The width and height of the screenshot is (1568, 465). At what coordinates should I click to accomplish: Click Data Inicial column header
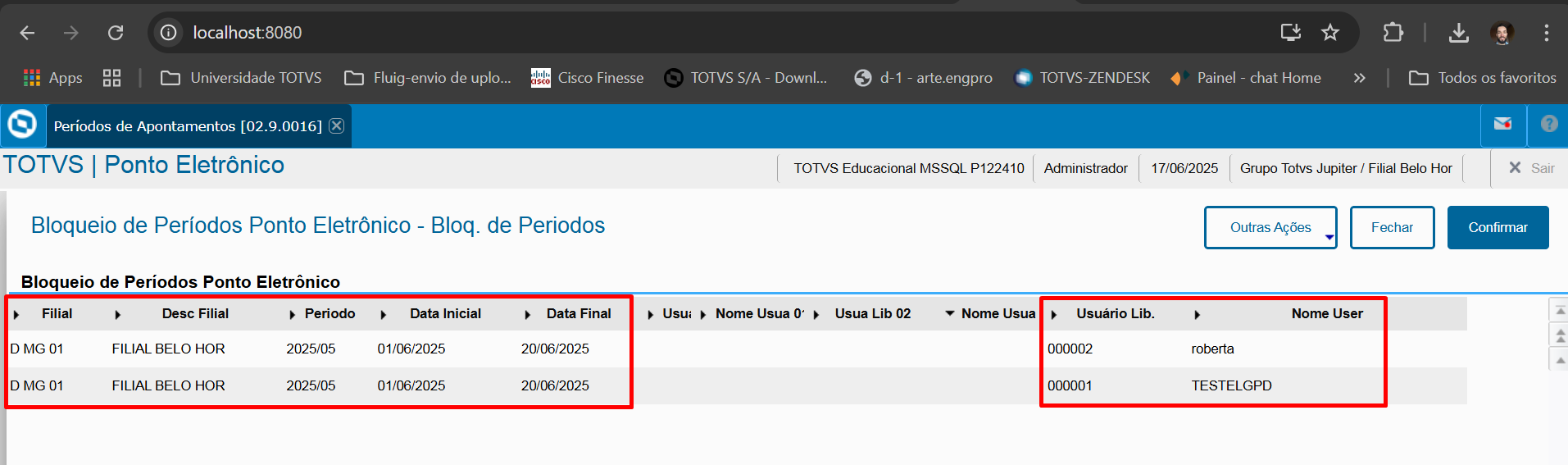point(445,313)
